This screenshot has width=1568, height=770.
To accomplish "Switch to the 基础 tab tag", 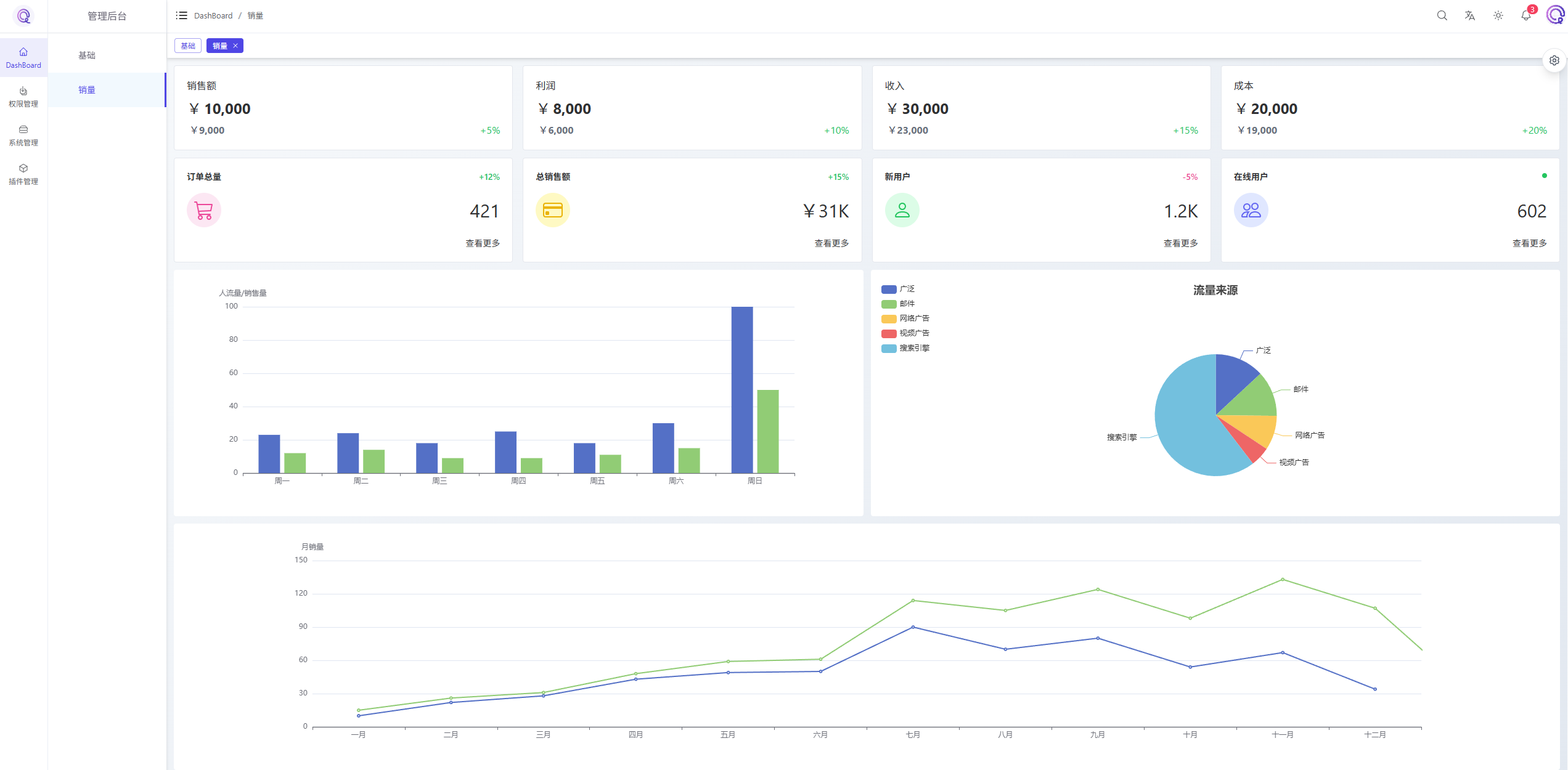I will coord(188,46).
